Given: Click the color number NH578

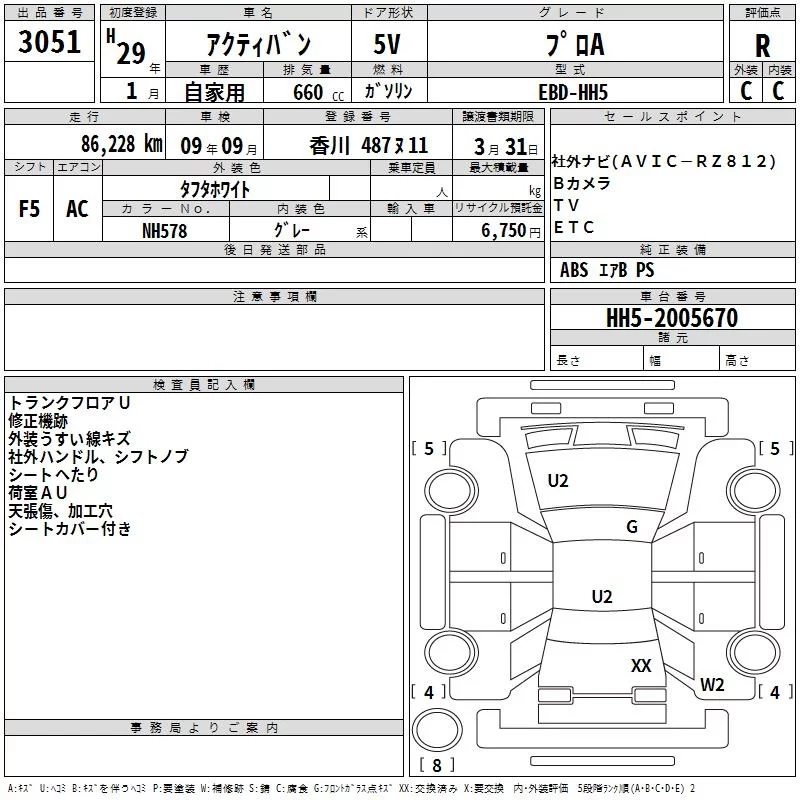Looking at the screenshot, I should click(165, 230).
